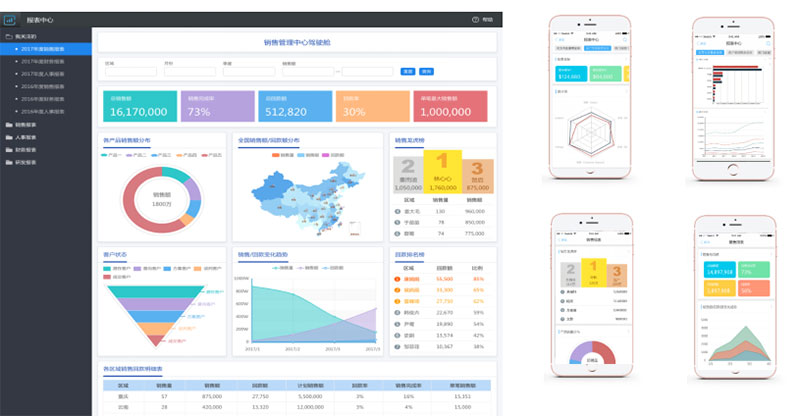Toggle the teal legend entry above the funnel
The width and height of the screenshot is (800, 416).
117,268
